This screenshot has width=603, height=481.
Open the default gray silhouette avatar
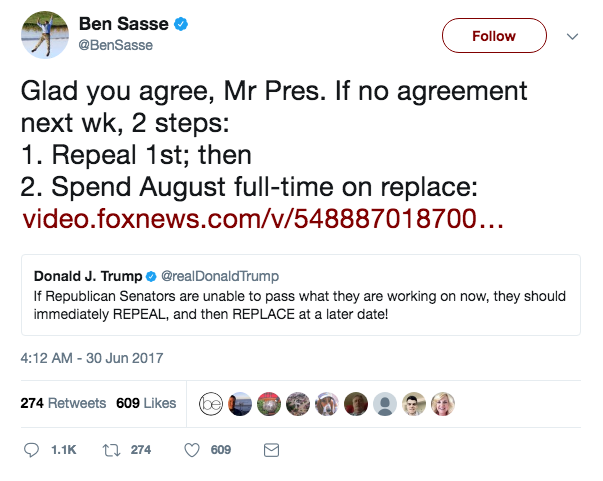(385, 404)
